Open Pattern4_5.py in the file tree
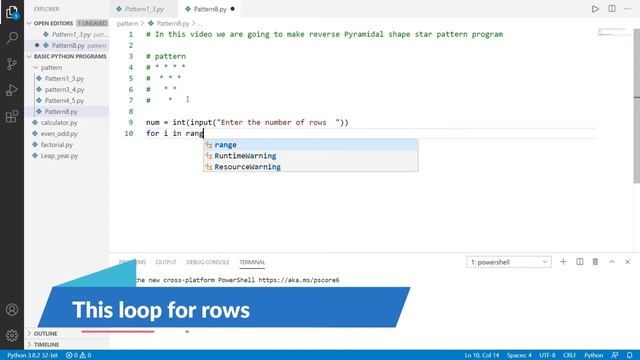This screenshot has height=360, width=640. [64, 100]
